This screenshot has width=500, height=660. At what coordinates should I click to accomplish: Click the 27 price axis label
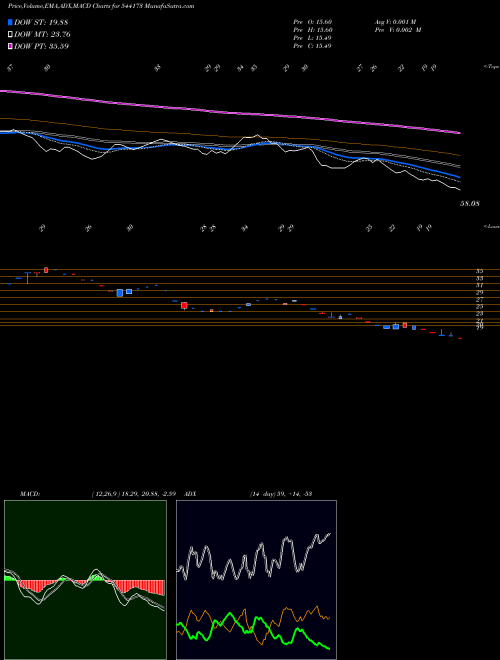point(479,300)
